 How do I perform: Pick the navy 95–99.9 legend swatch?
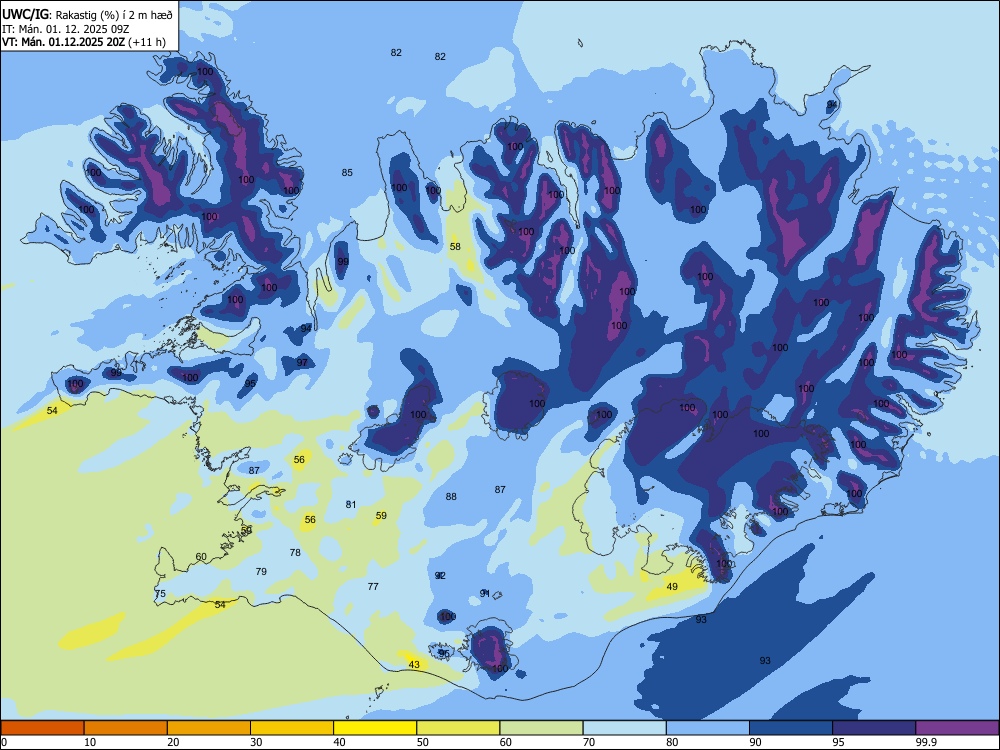pos(874,728)
